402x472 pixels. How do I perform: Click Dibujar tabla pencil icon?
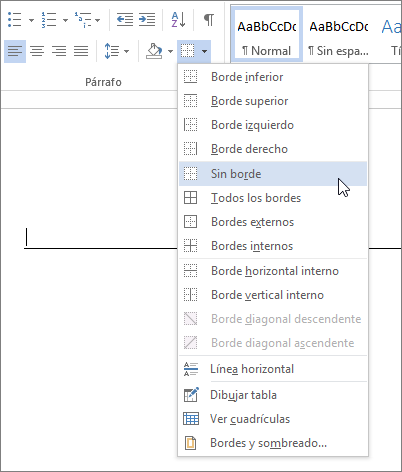coord(191,395)
